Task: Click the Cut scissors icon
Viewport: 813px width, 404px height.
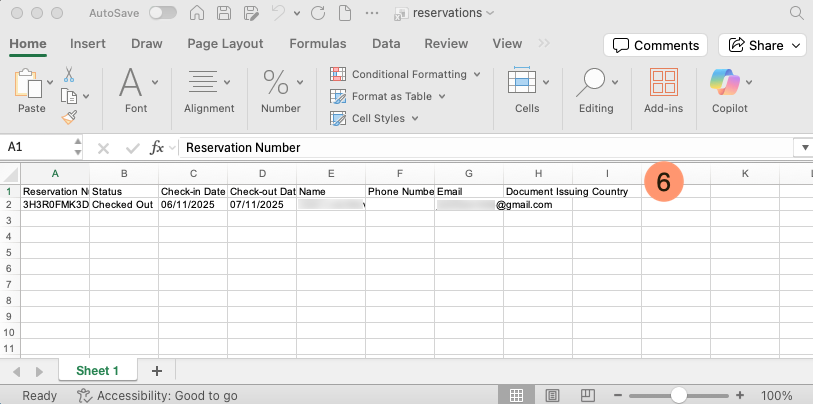Action: click(69, 75)
